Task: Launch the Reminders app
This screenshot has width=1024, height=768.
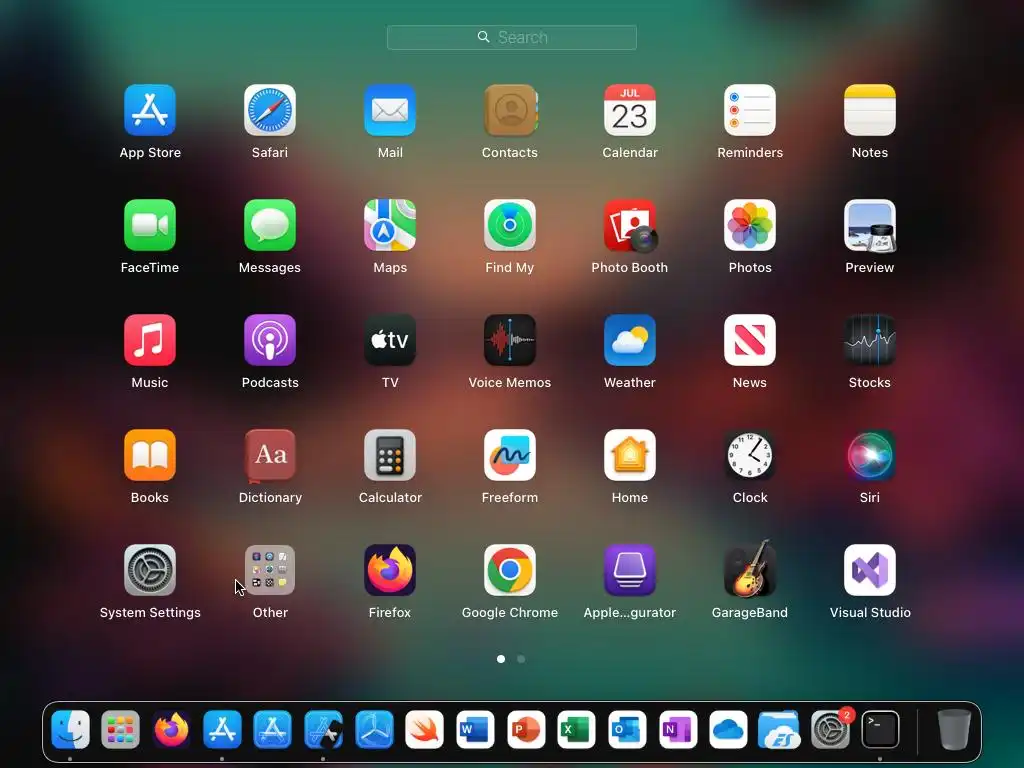Action: [x=750, y=110]
